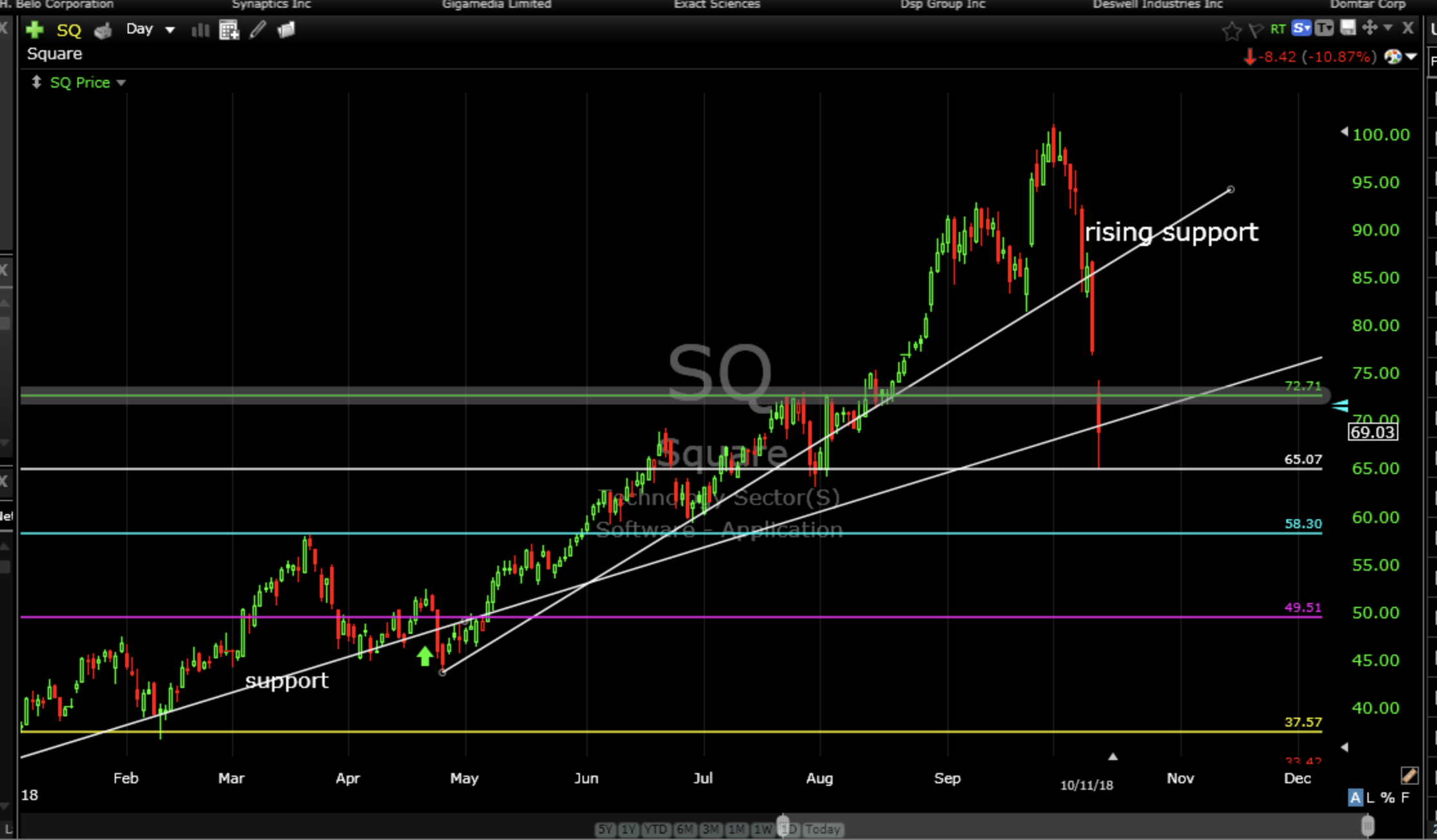Enable the L logarithmic scale toggle

coord(1371,797)
